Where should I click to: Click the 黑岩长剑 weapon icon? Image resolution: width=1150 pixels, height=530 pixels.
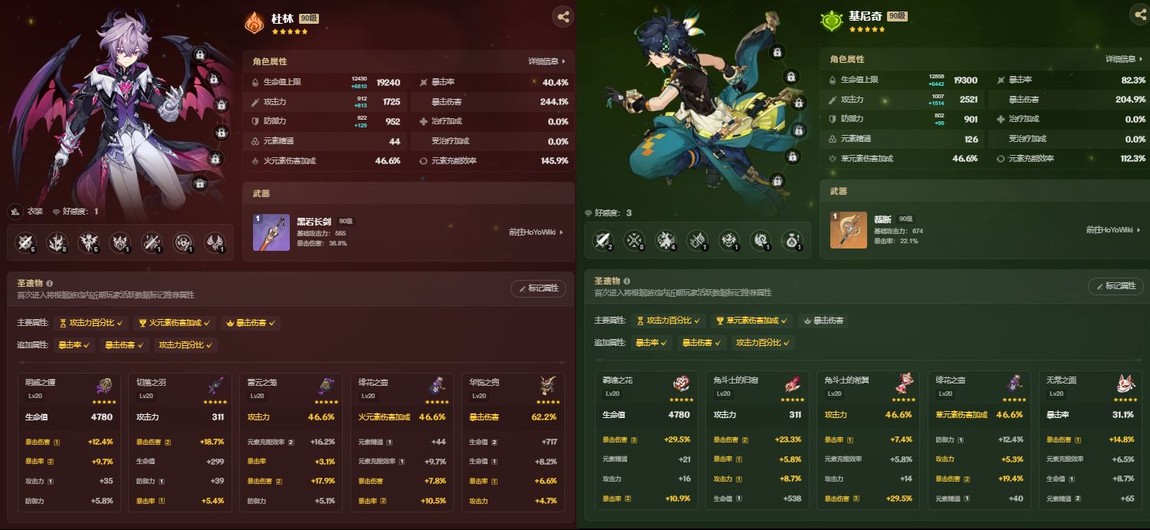pos(271,232)
